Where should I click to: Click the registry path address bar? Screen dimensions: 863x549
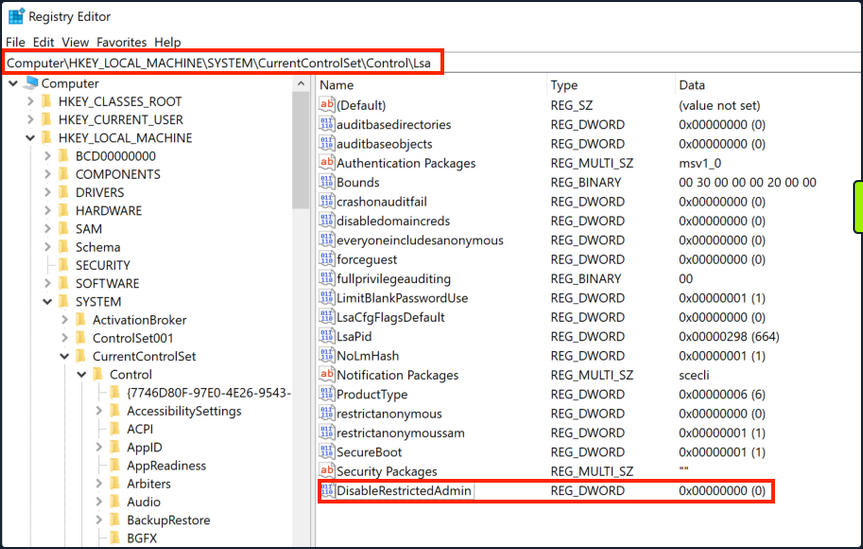pos(432,63)
